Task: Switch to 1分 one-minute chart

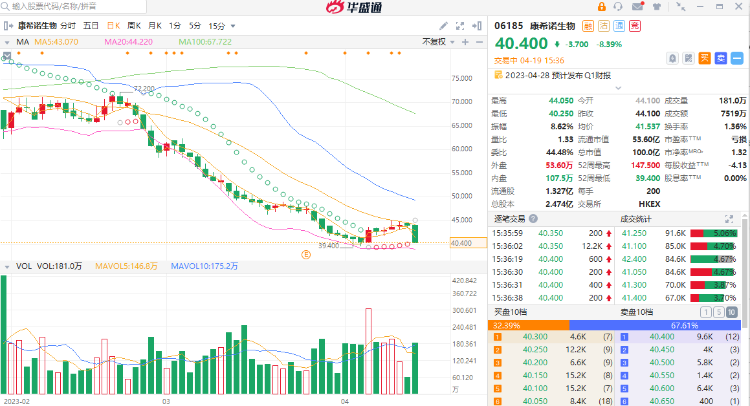Action: point(175,26)
